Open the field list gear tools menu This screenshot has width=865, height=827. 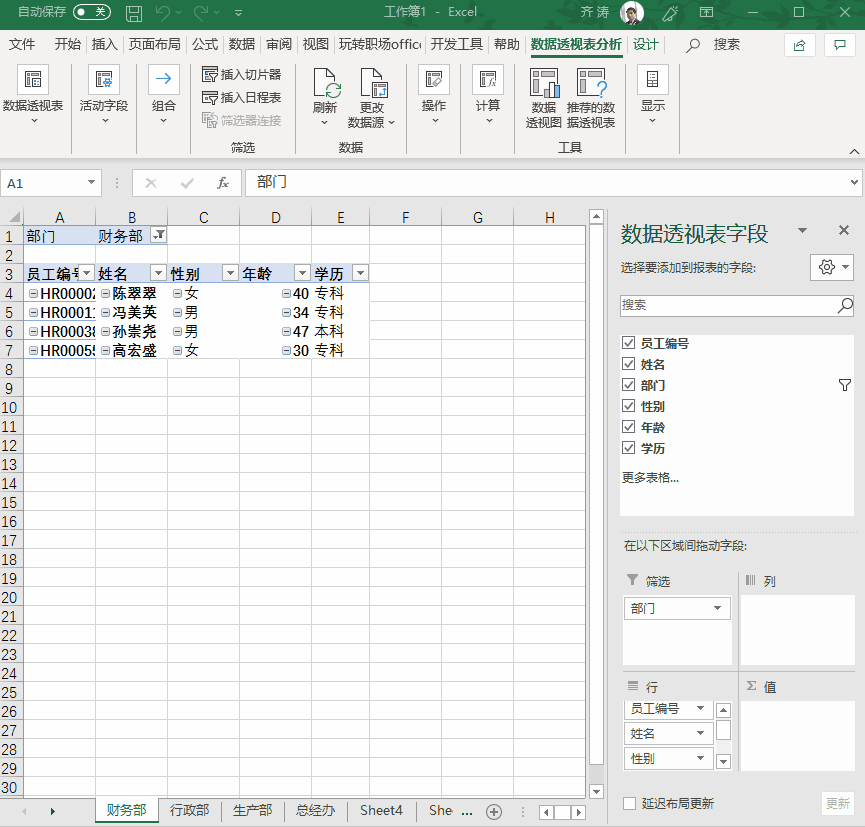[x=832, y=268]
